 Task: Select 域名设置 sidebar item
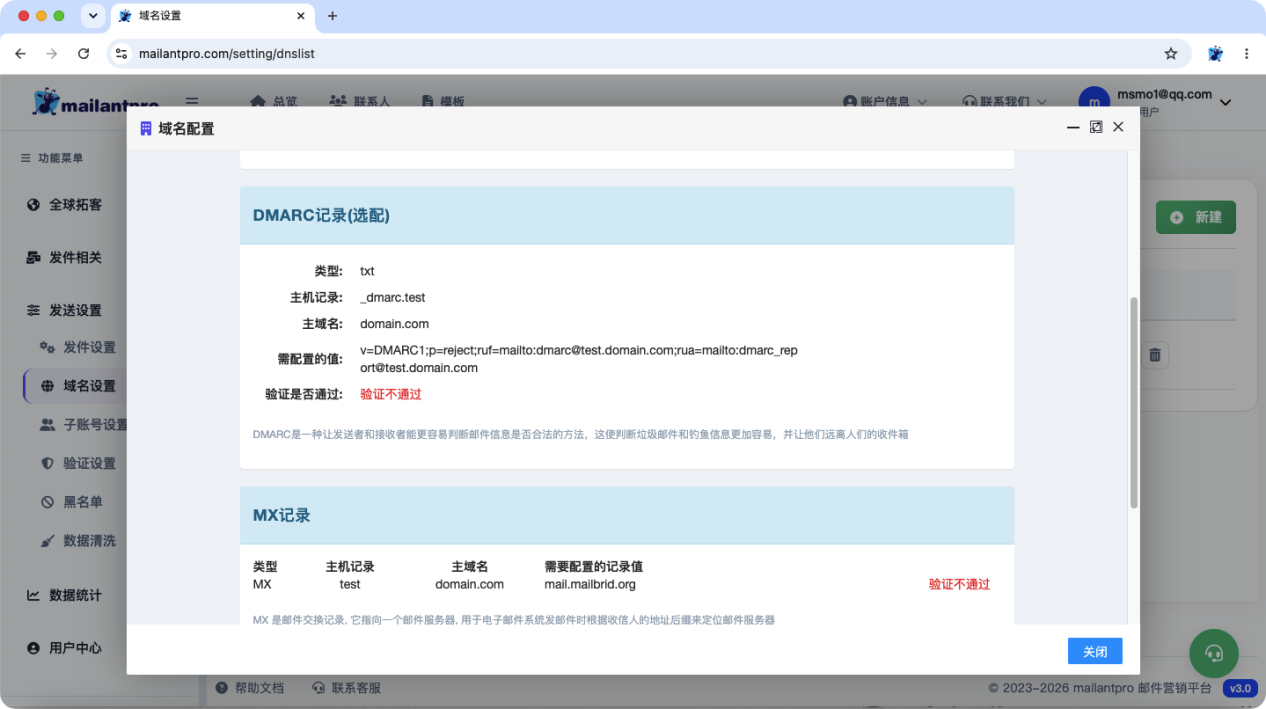[76, 386]
